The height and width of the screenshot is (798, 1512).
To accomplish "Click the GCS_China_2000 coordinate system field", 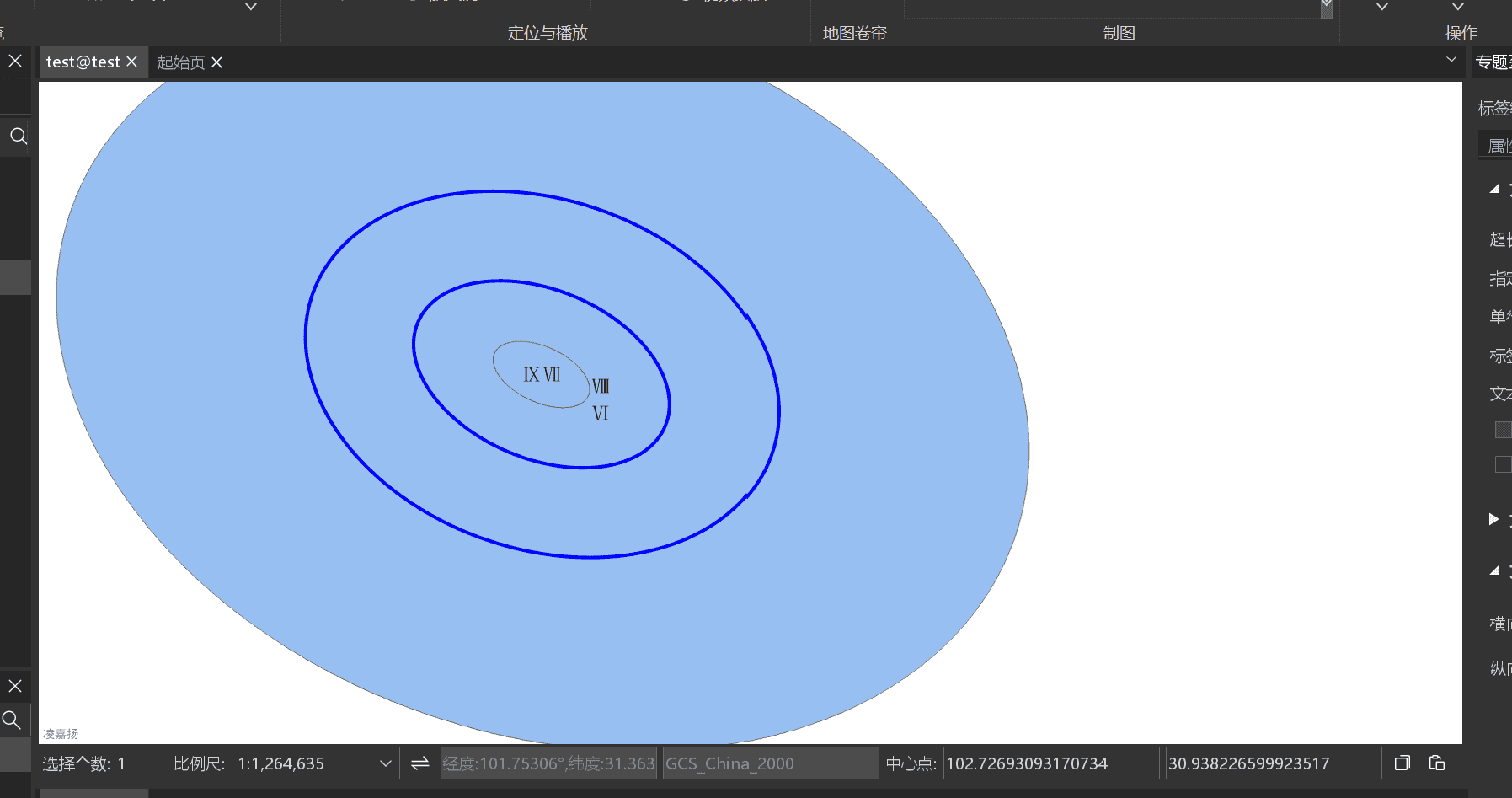I will point(769,763).
